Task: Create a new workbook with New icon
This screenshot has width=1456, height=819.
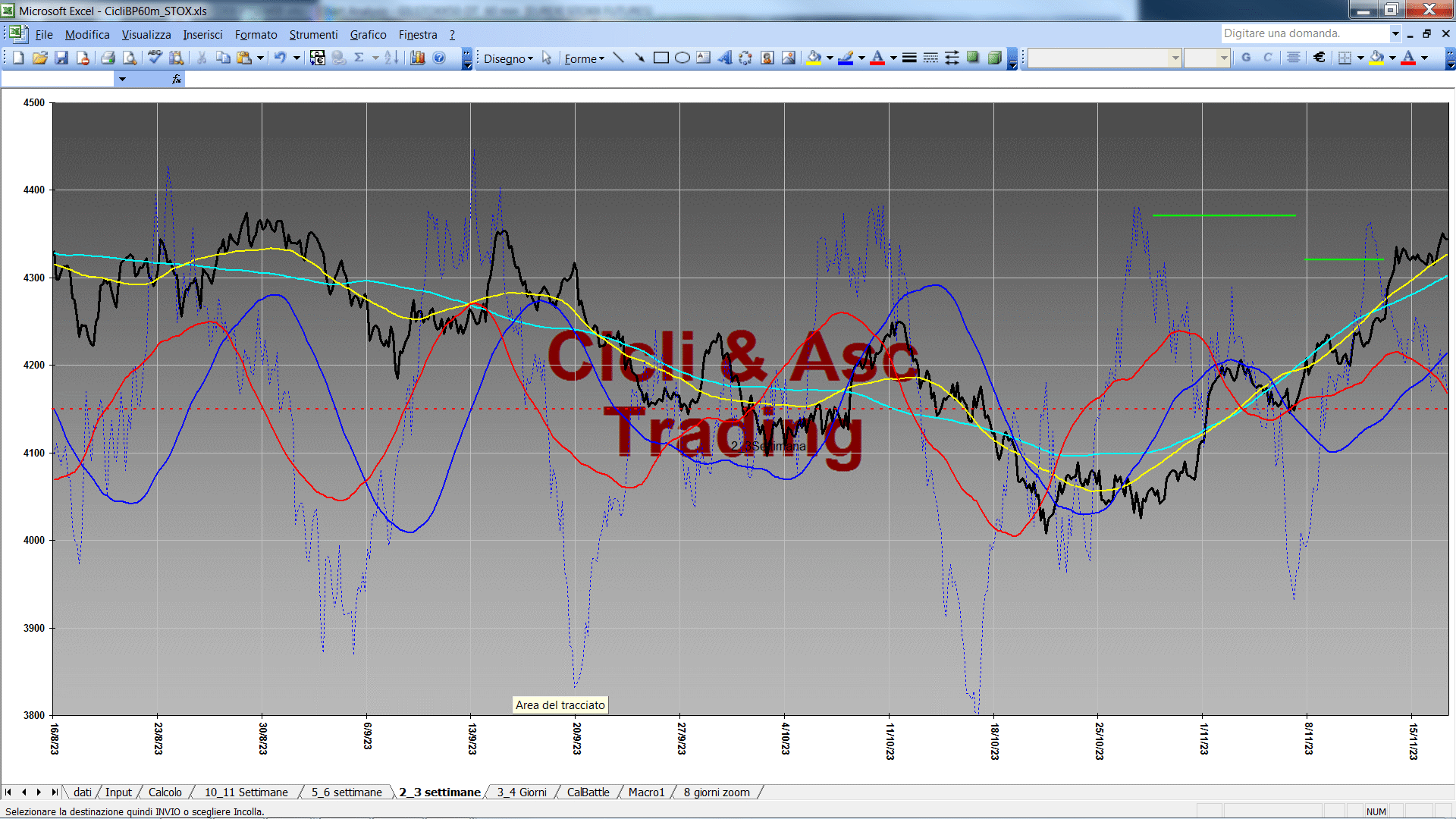Action: [18, 58]
